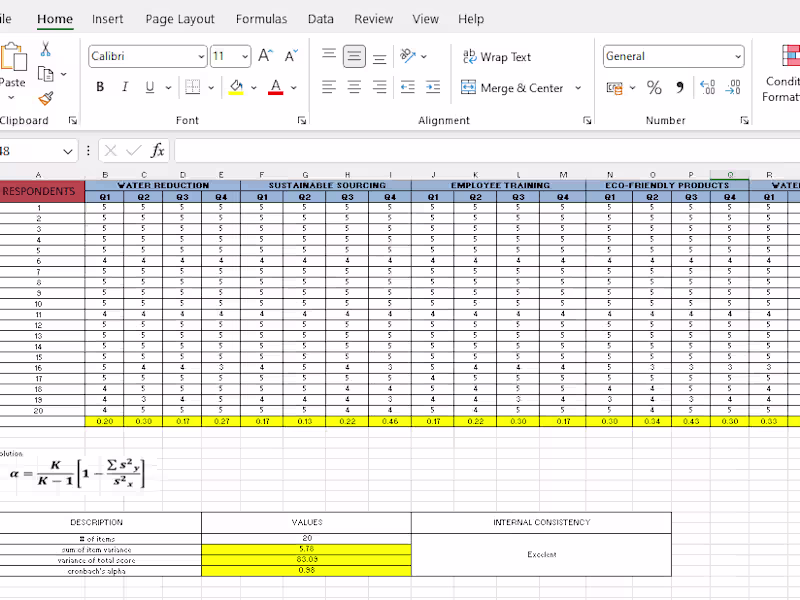Open the Data ribbon tab

point(320,18)
